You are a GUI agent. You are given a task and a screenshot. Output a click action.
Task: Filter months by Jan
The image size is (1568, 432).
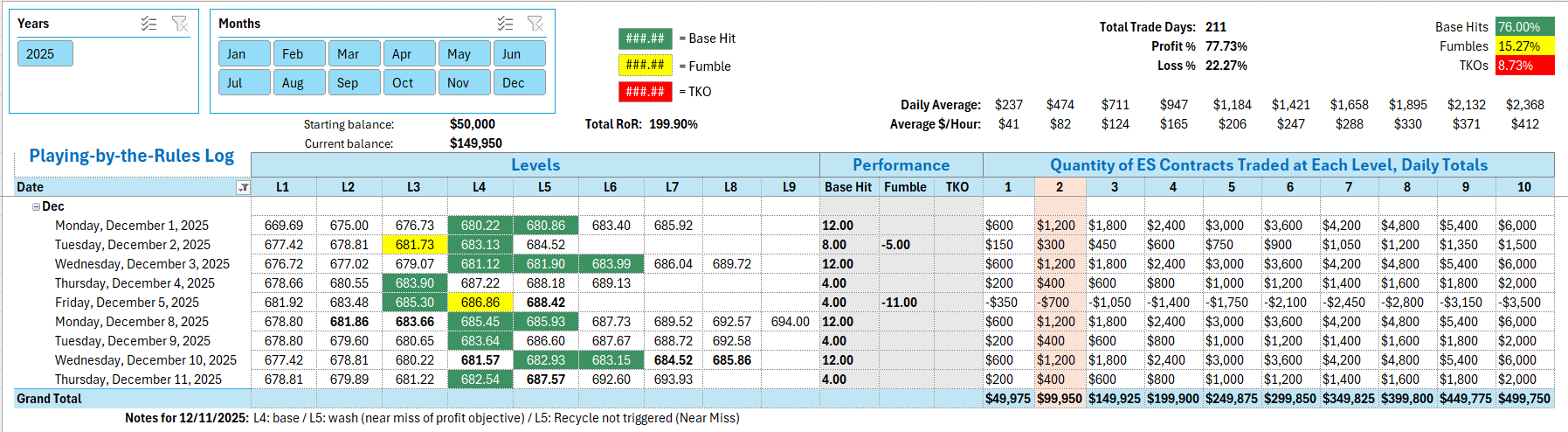(x=244, y=54)
